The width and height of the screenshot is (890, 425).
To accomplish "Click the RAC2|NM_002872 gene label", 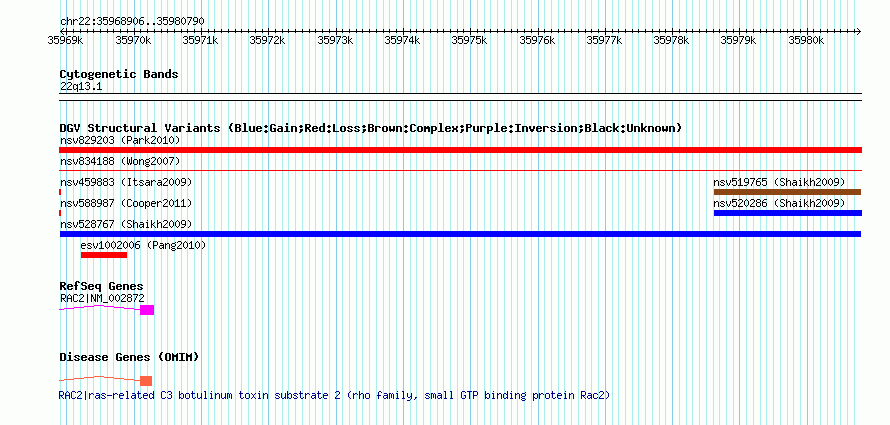I will click(x=102, y=298).
